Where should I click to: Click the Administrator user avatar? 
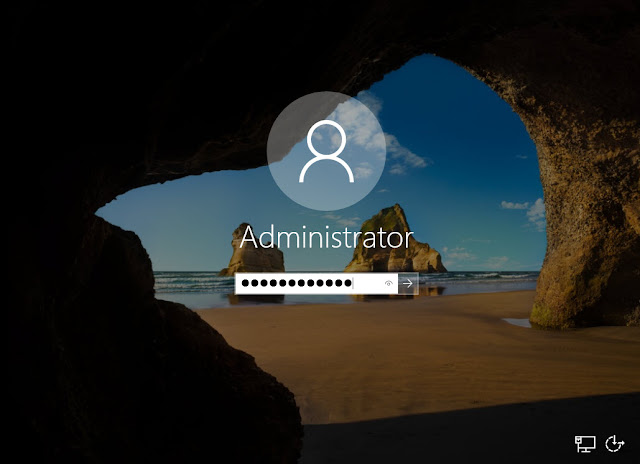tap(327, 151)
